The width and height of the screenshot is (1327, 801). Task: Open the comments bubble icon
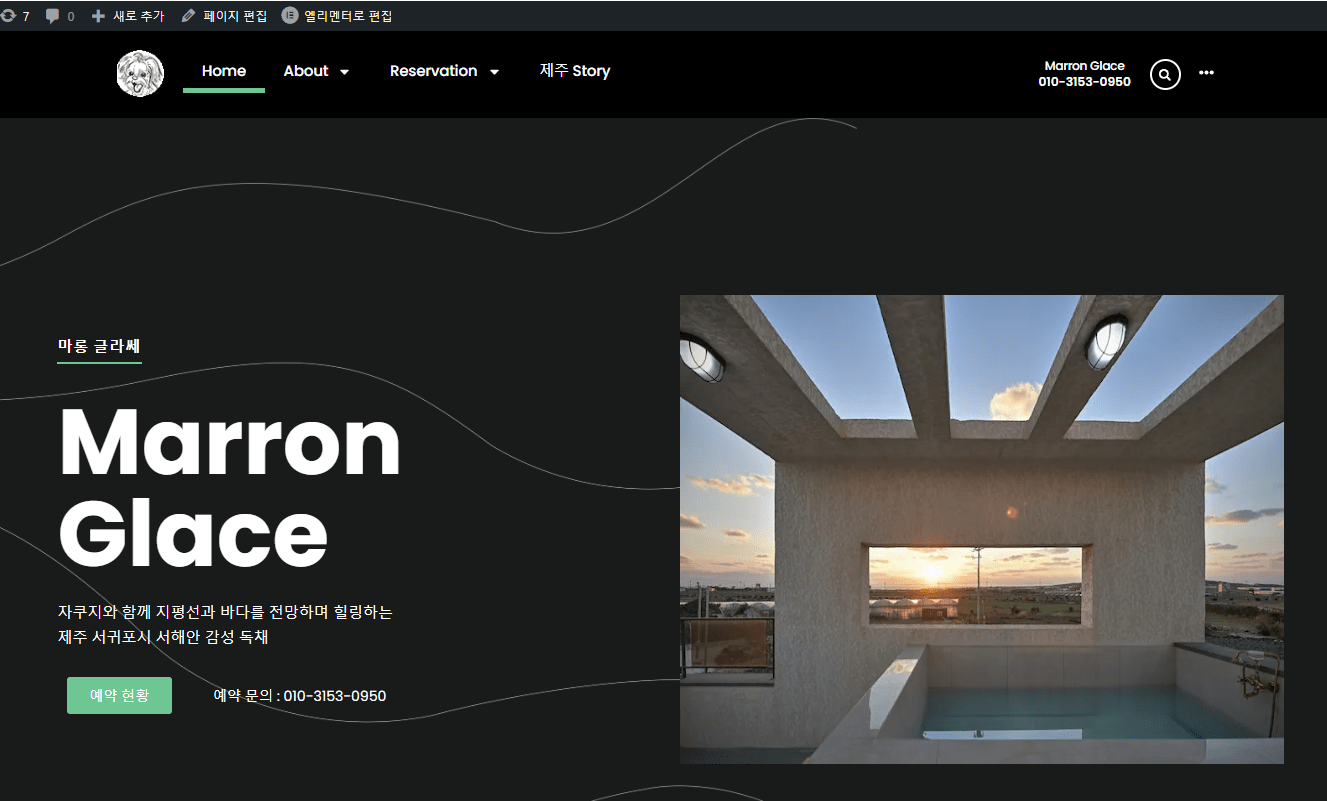tap(53, 16)
